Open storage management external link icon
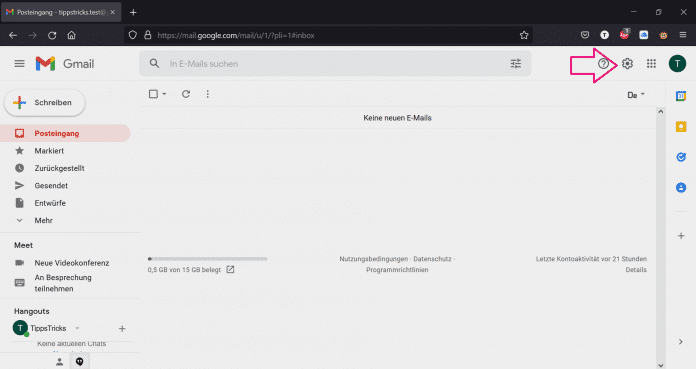Screen dimensions: 696x369 click(230, 270)
